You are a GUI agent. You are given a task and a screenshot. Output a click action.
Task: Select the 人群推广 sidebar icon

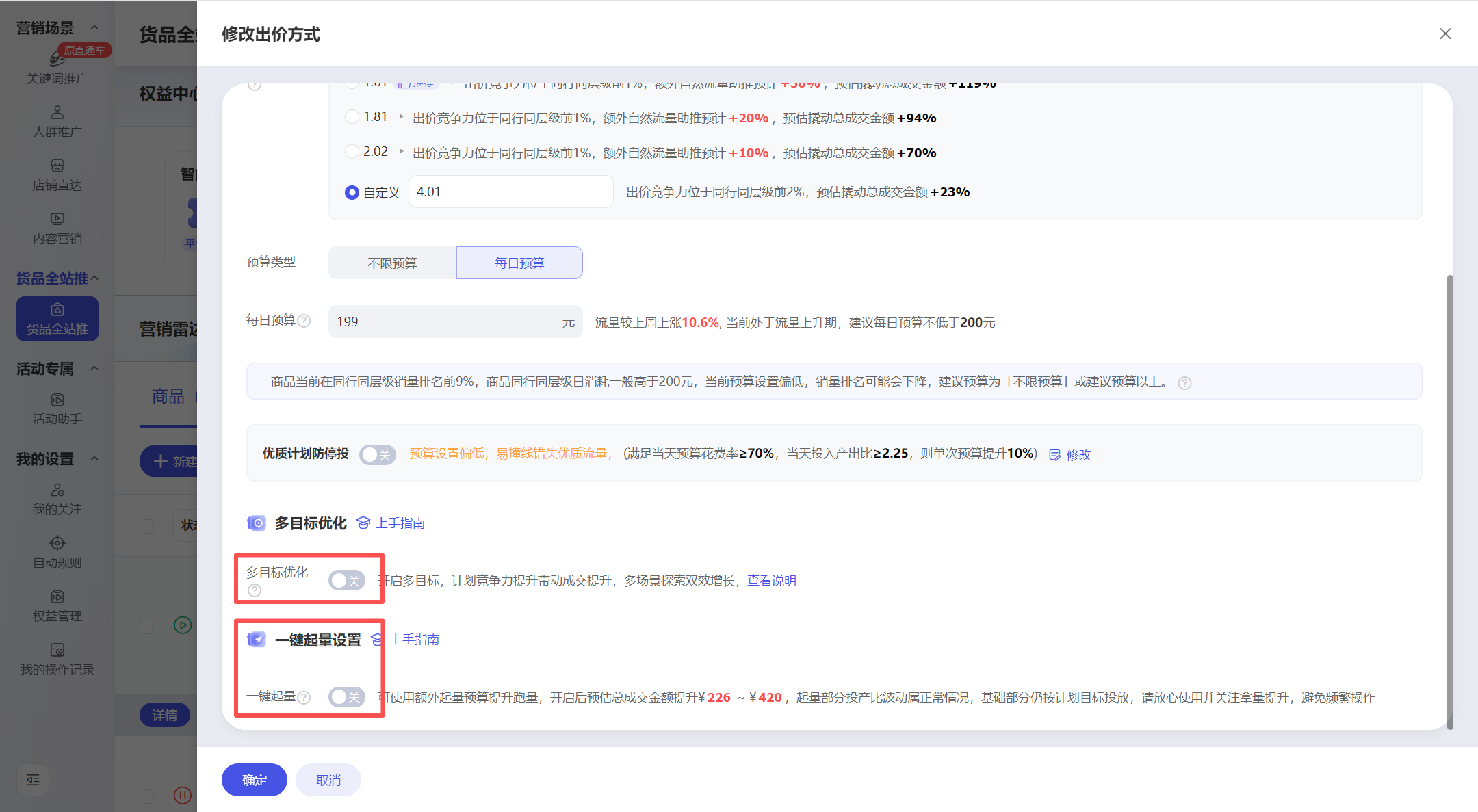point(57,121)
